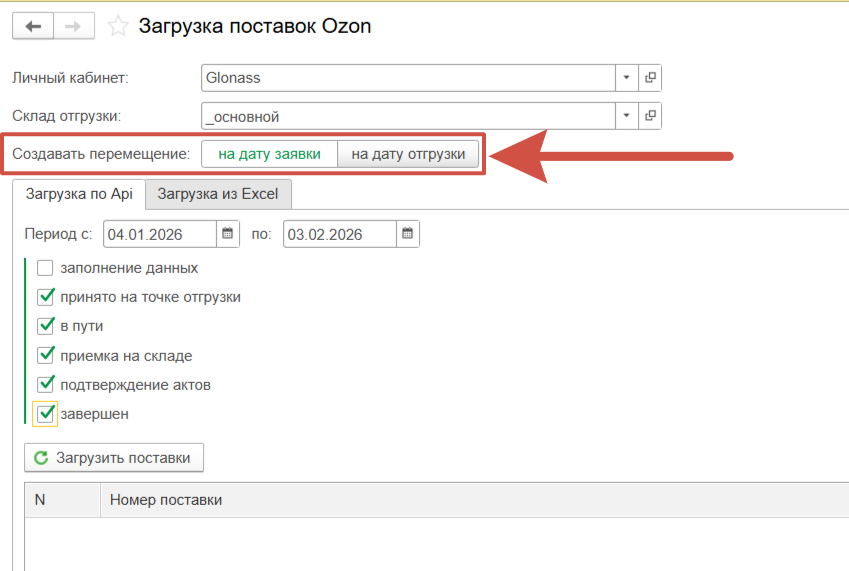This screenshot has width=849, height=571.
Task: Expand the Личный кабинет dropdown list
Action: (x=626, y=77)
